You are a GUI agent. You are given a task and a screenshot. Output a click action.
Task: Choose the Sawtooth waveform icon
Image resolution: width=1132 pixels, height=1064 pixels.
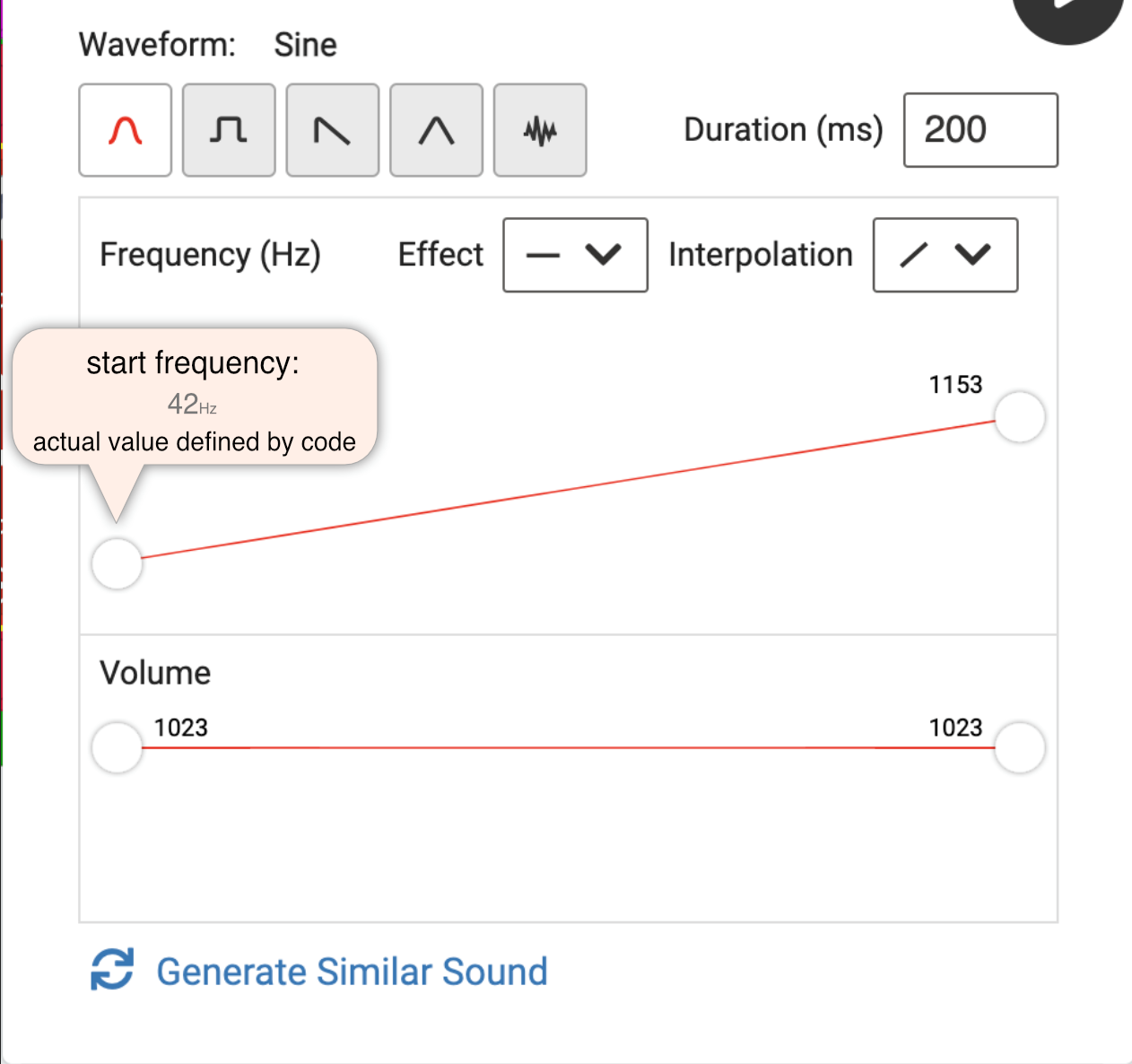point(332,131)
